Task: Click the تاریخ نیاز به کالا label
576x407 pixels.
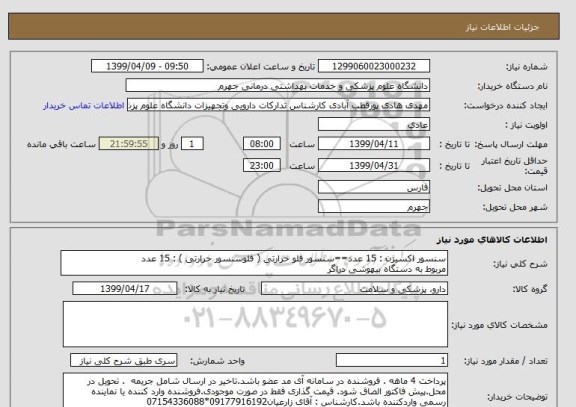Action: coord(215,289)
